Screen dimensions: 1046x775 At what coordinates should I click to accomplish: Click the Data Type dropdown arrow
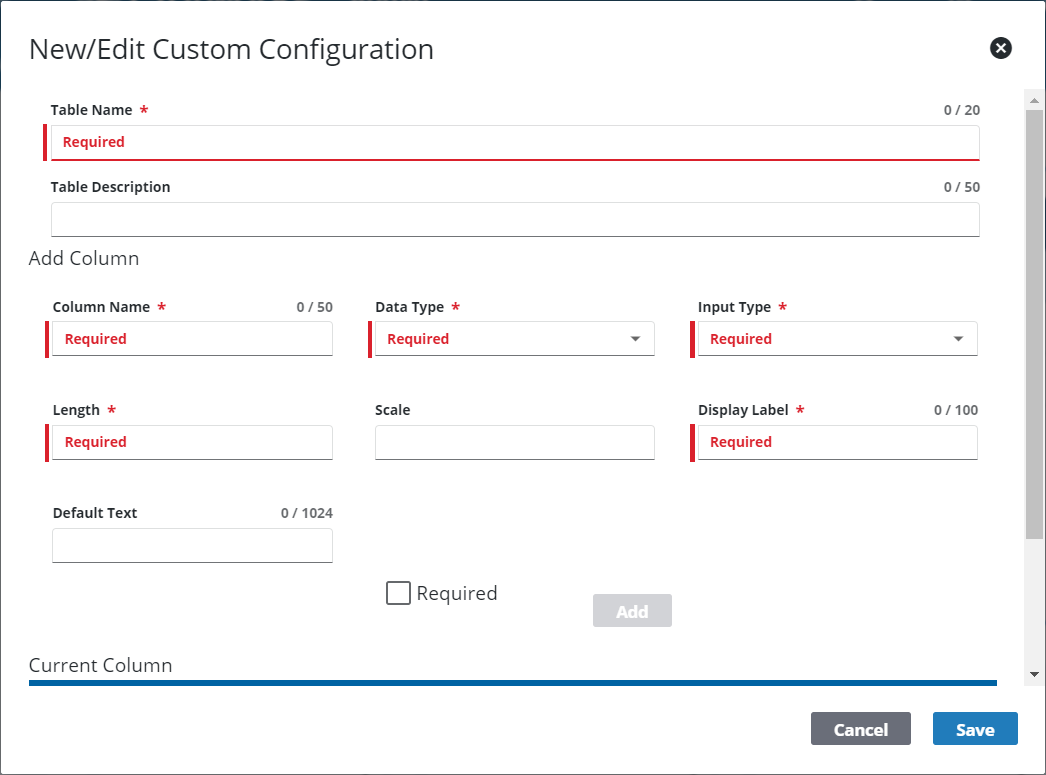tap(636, 339)
